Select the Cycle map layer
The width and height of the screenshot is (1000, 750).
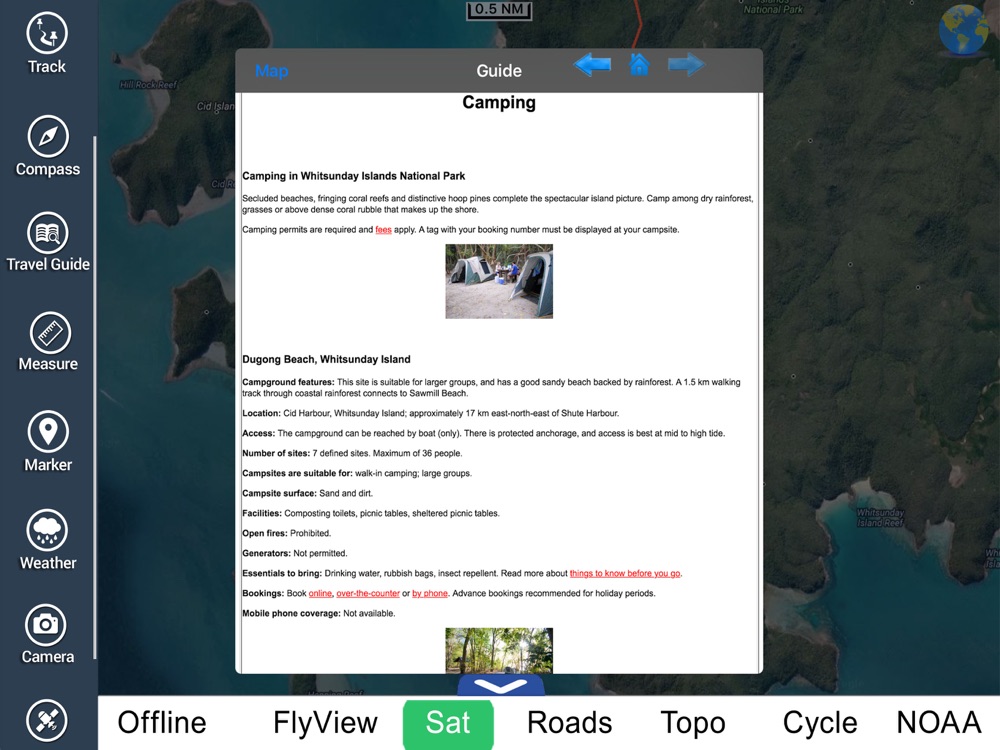[x=820, y=723]
